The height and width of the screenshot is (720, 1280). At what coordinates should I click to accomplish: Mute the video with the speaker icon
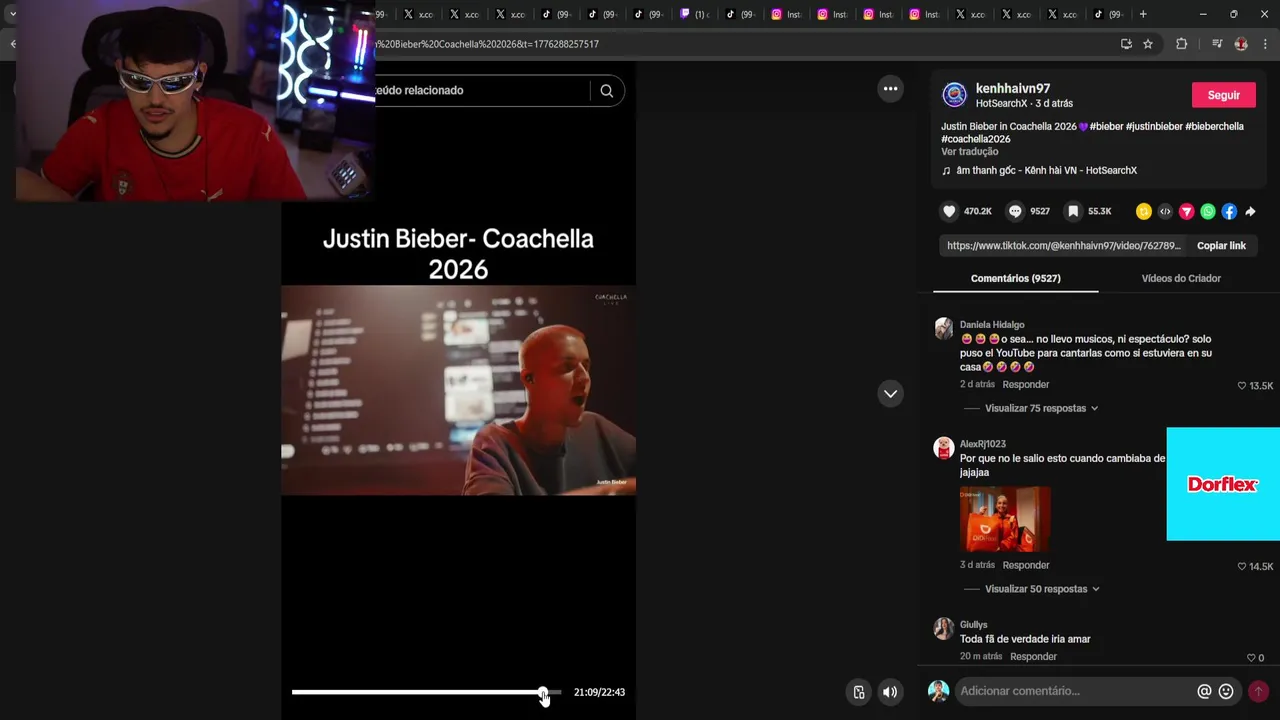point(890,692)
